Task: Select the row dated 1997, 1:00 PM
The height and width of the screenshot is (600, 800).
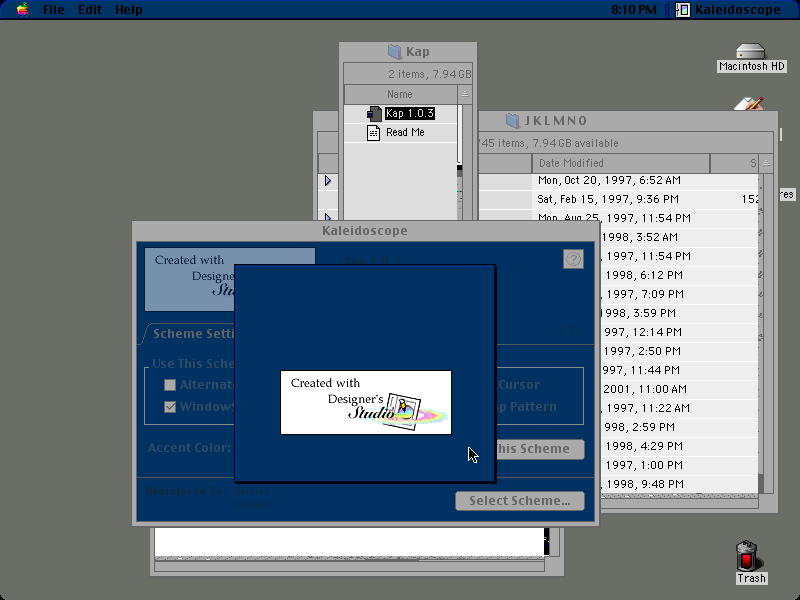Action: click(x=679, y=465)
